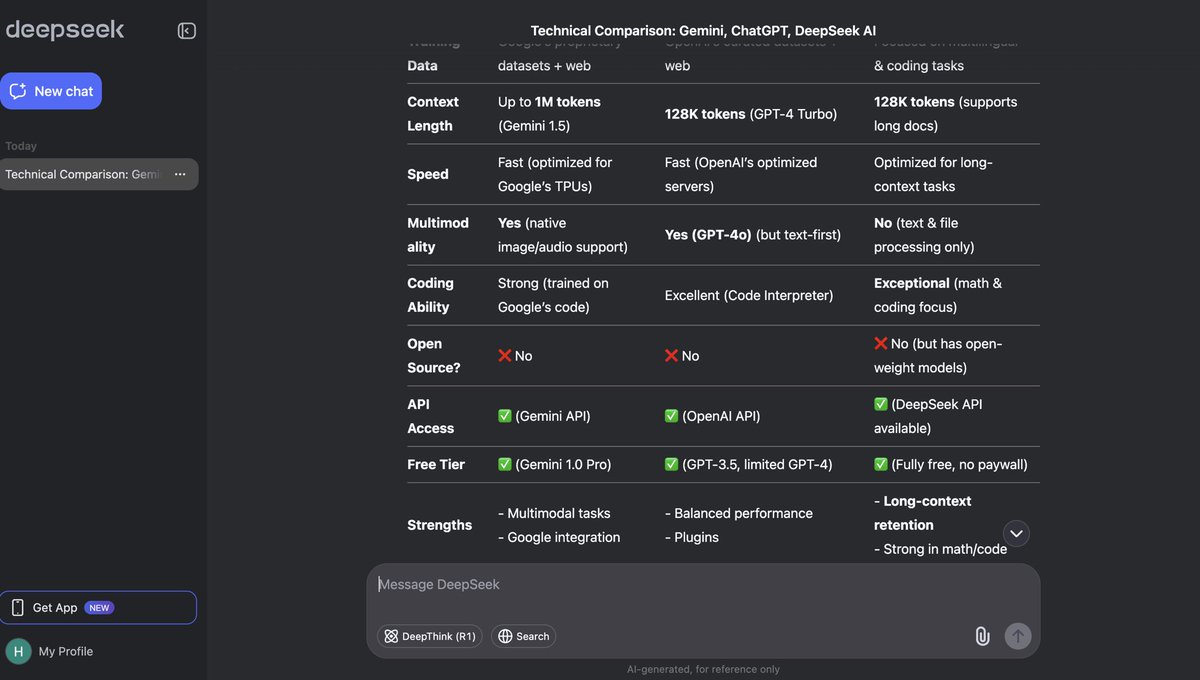Collapse the sidebar panel
The image size is (1200, 680).
click(186, 31)
